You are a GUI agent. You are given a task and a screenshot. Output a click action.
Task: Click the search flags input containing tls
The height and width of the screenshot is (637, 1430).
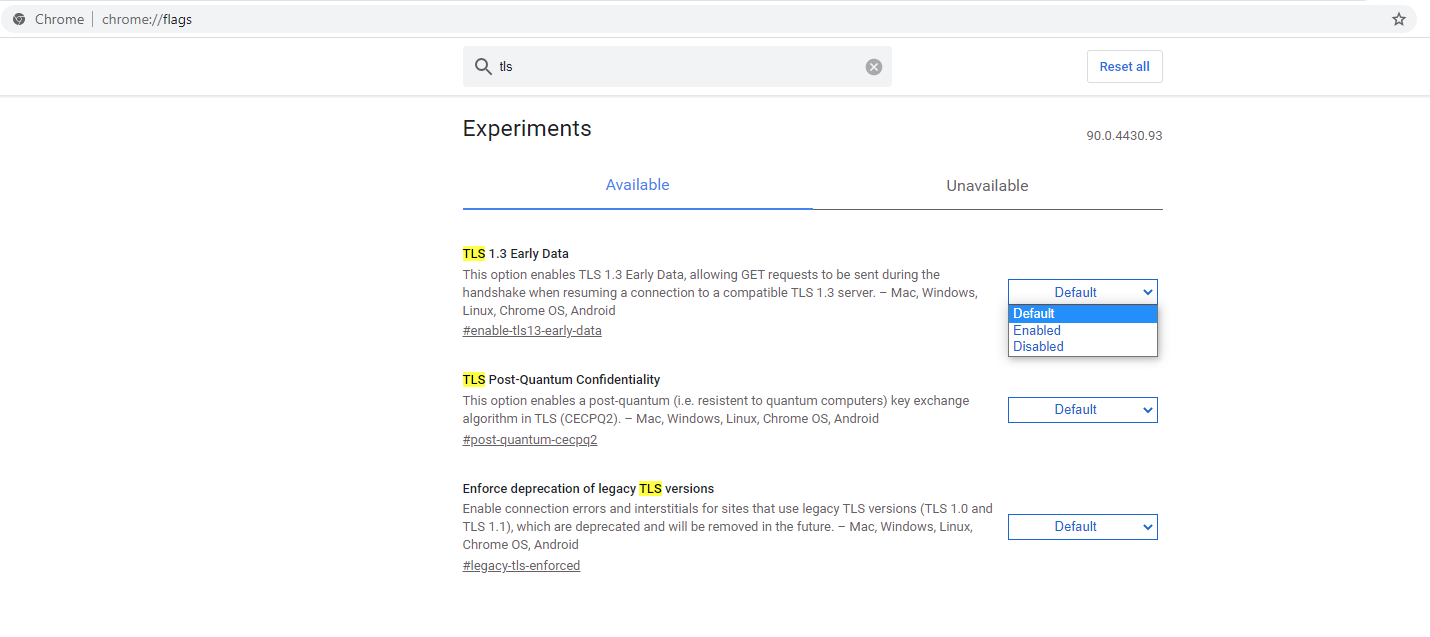pyautogui.click(x=677, y=66)
